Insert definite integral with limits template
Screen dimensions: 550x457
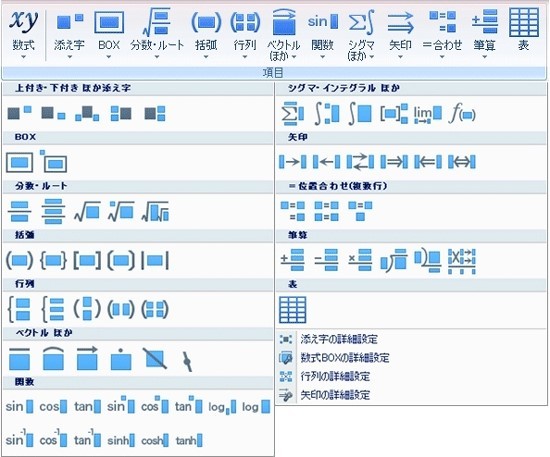click(327, 113)
